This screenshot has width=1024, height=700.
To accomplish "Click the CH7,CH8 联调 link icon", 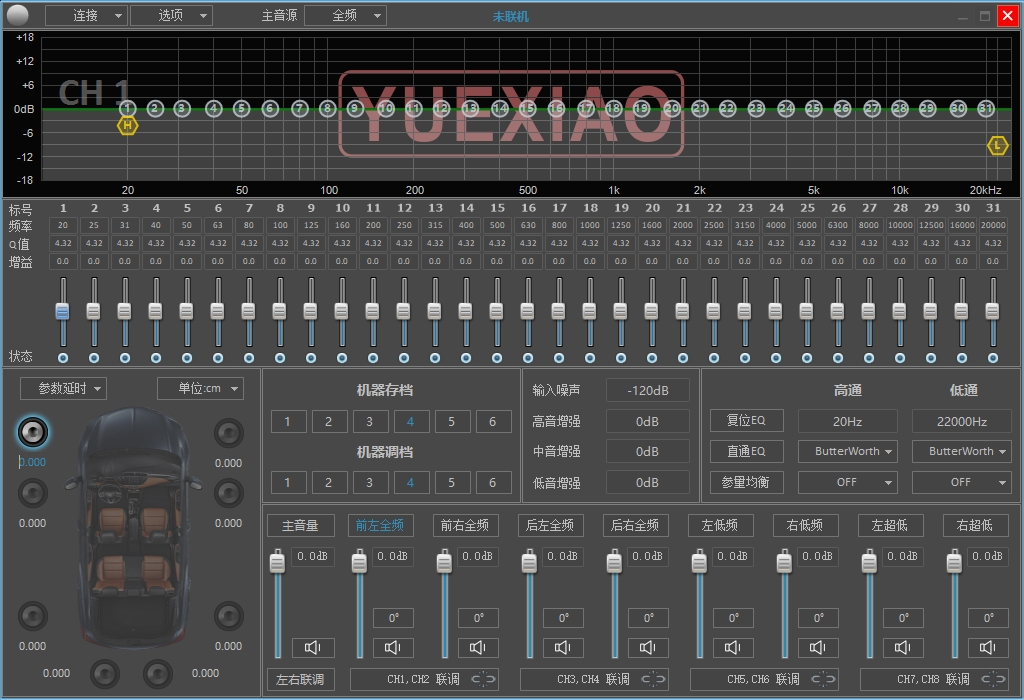I will tap(993, 679).
